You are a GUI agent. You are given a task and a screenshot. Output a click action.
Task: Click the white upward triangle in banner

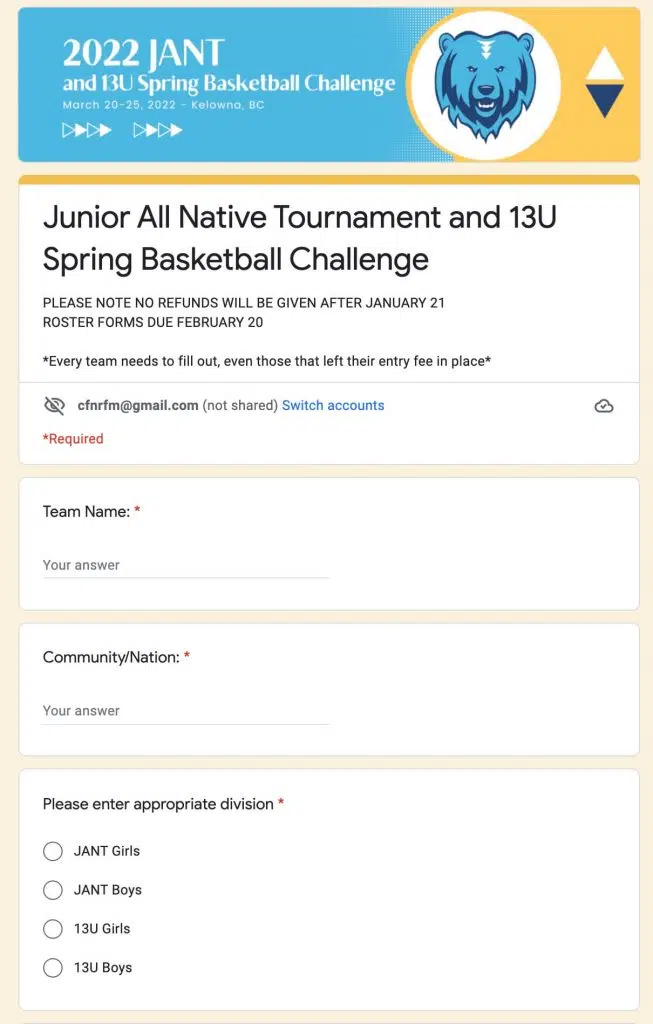pos(604,63)
